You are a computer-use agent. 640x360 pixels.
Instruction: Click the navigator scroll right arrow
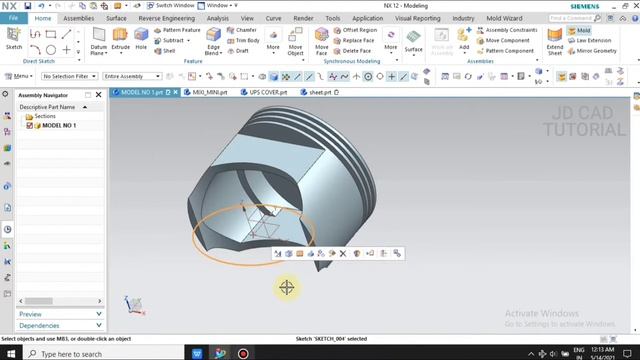(x=100, y=301)
